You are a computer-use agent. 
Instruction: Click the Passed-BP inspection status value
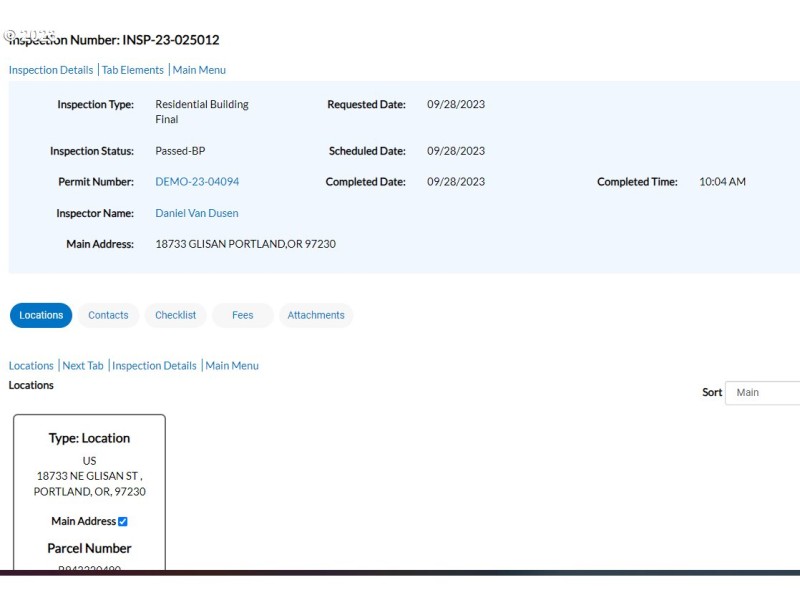[180, 152]
